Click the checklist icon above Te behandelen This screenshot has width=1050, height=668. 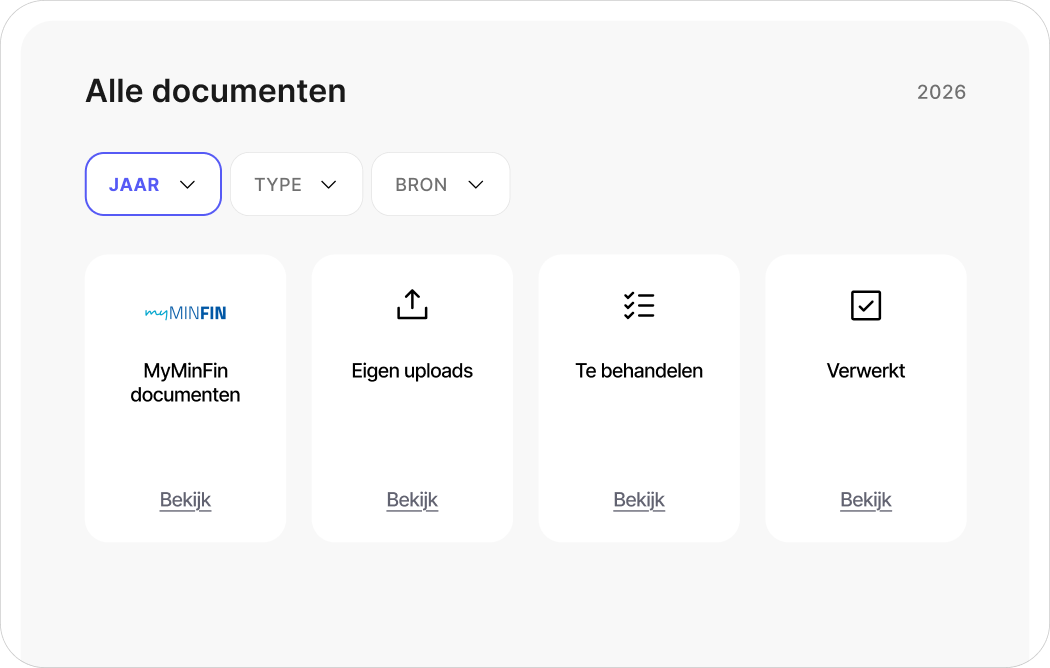click(639, 305)
